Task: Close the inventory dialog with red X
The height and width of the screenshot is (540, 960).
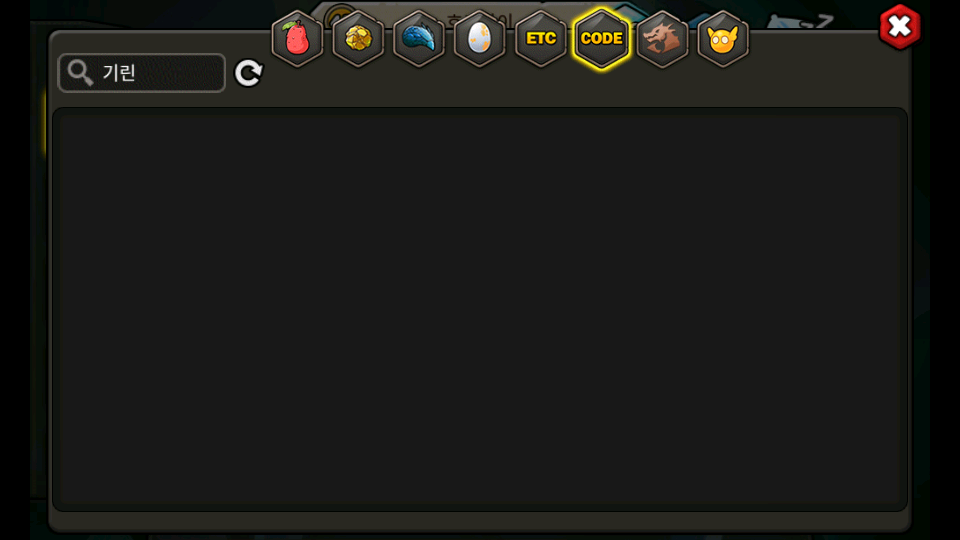Action: pyautogui.click(x=899, y=27)
